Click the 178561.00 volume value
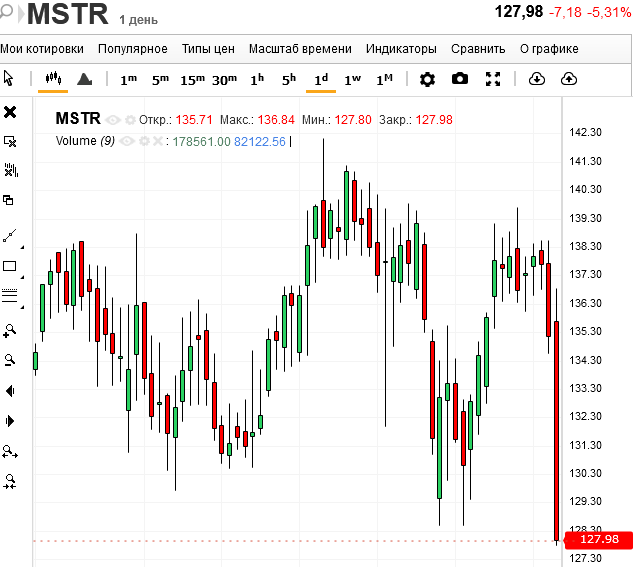Viewport: 633px width, 567px height. (x=201, y=142)
